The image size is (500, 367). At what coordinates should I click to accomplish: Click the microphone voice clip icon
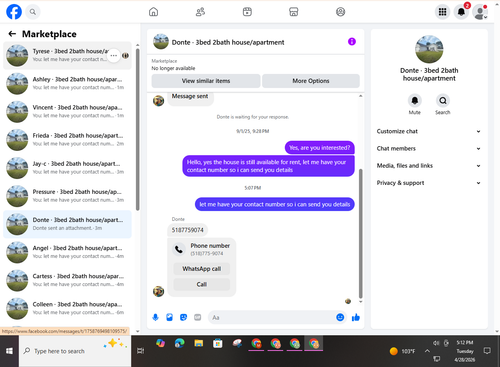[x=155, y=317]
